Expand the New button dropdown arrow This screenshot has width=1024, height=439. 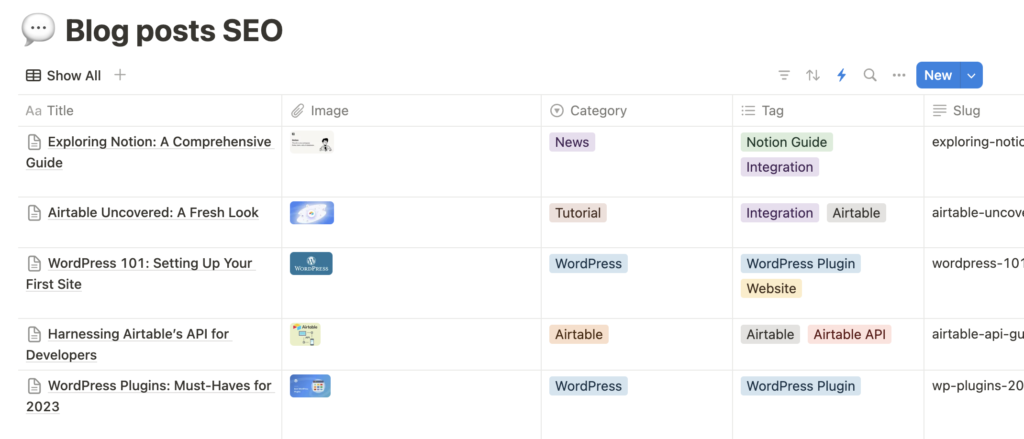click(x=971, y=75)
